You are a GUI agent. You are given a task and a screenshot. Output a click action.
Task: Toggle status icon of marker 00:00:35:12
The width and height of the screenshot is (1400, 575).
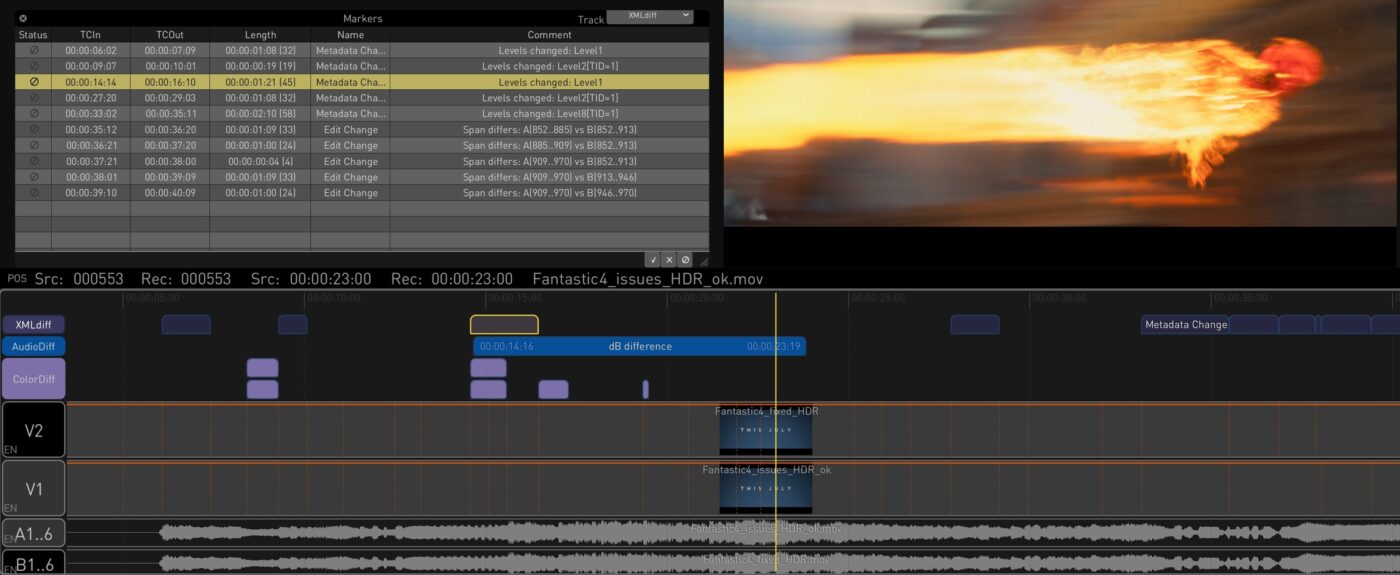[33, 130]
